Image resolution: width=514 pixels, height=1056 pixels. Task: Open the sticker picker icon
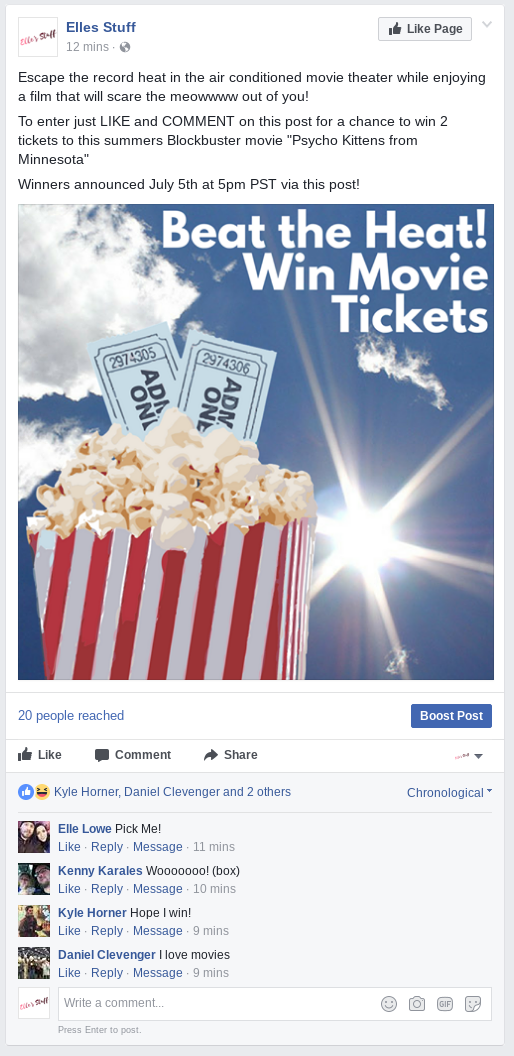point(473,1003)
